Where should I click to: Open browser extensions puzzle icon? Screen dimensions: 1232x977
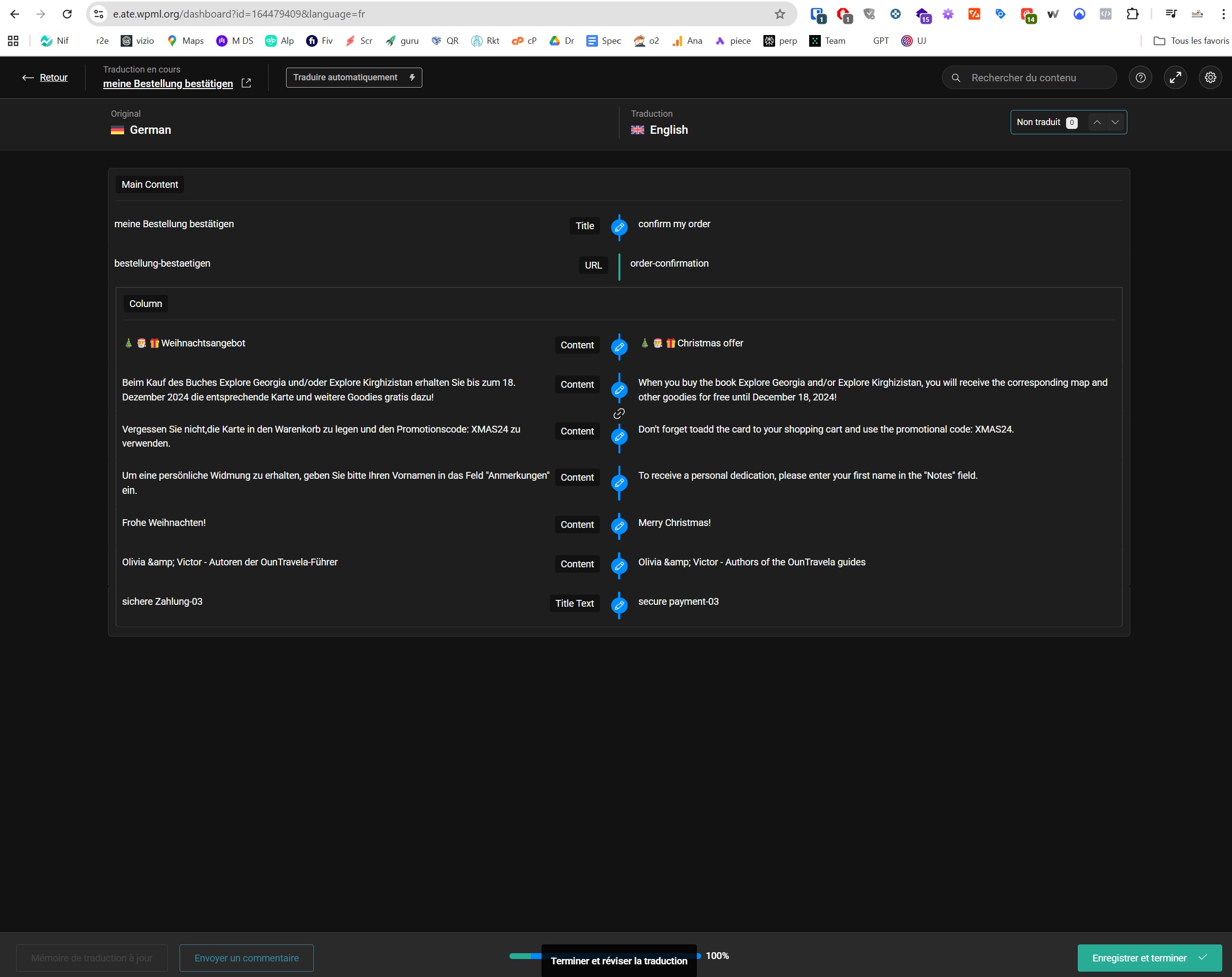pyautogui.click(x=1132, y=14)
